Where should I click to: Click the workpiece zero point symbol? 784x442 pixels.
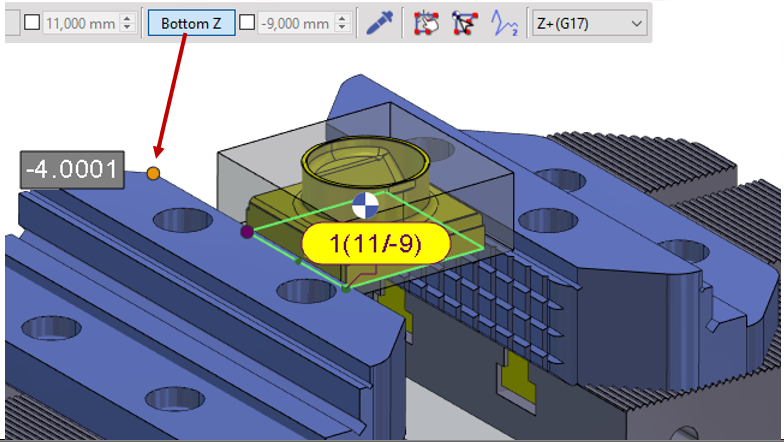[365, 206]
